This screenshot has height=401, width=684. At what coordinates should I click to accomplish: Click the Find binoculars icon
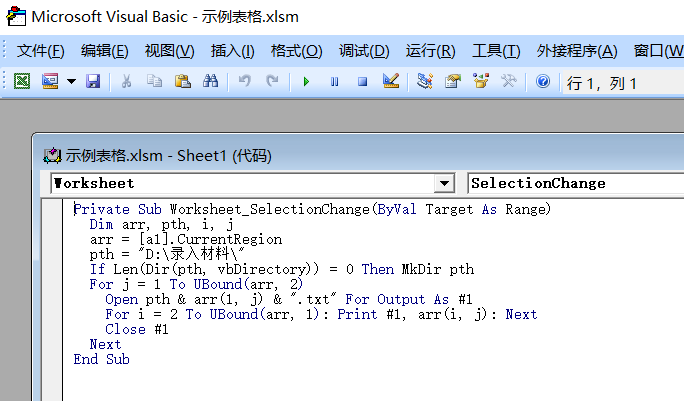tap(210, 82)
